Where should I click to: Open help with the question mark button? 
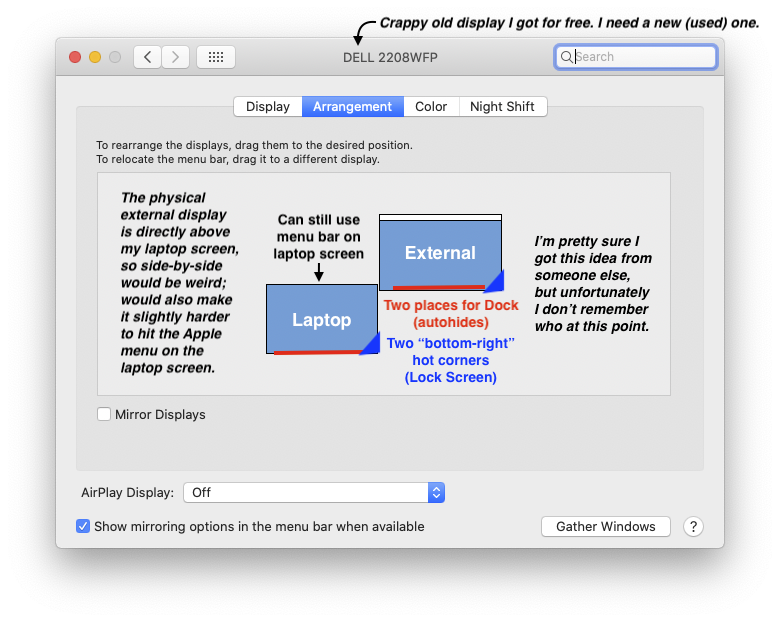click(693, 526)
